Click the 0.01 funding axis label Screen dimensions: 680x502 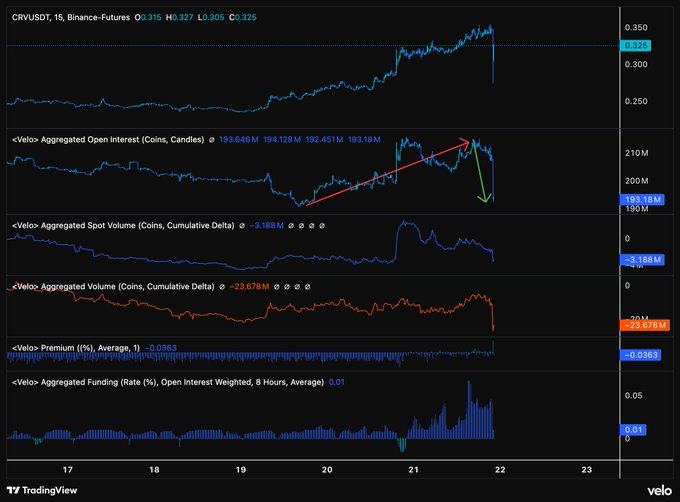click(633, 430)
